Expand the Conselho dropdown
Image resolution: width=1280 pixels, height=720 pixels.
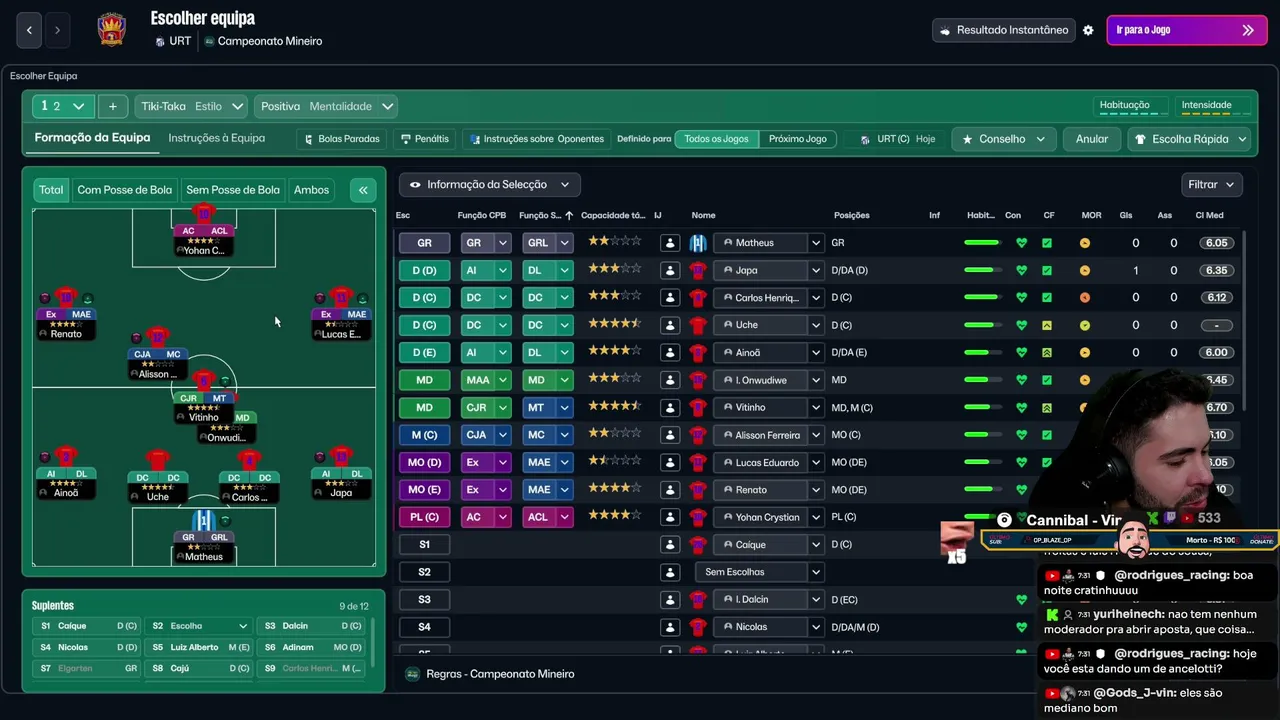point(1003,139)
